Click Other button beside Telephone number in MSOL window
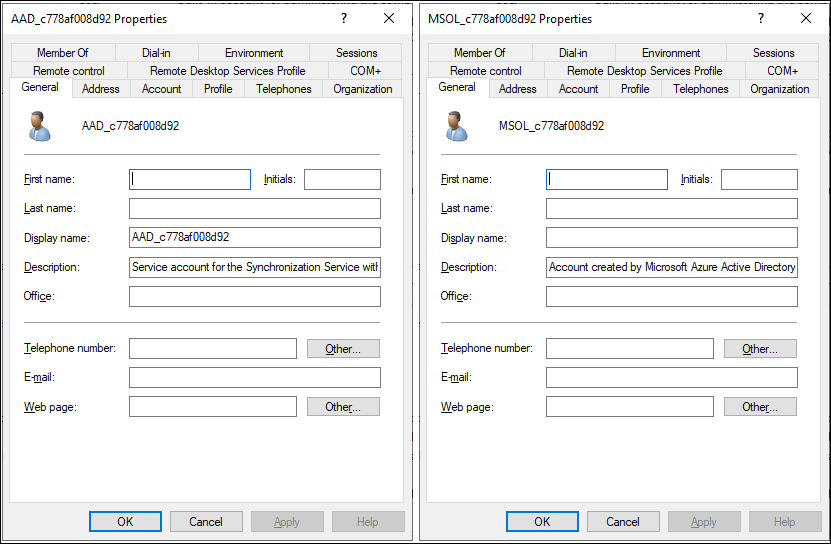 pyautogui.click(x=761, y=348)
